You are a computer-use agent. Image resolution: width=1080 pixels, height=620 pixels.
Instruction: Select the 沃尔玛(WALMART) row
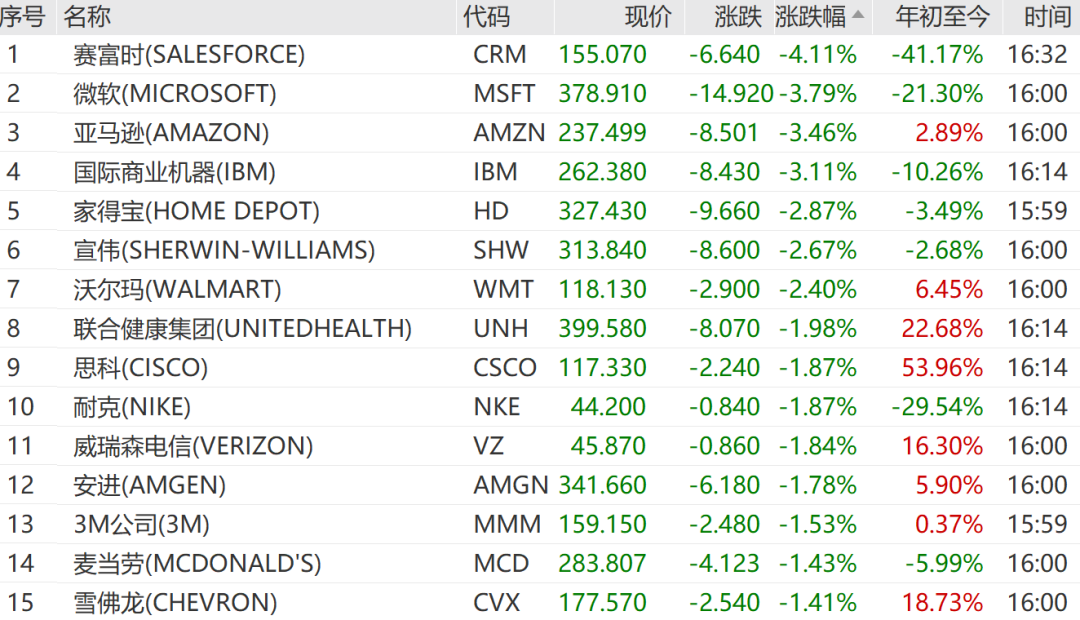pyautogui.click(x=540, y=289)
